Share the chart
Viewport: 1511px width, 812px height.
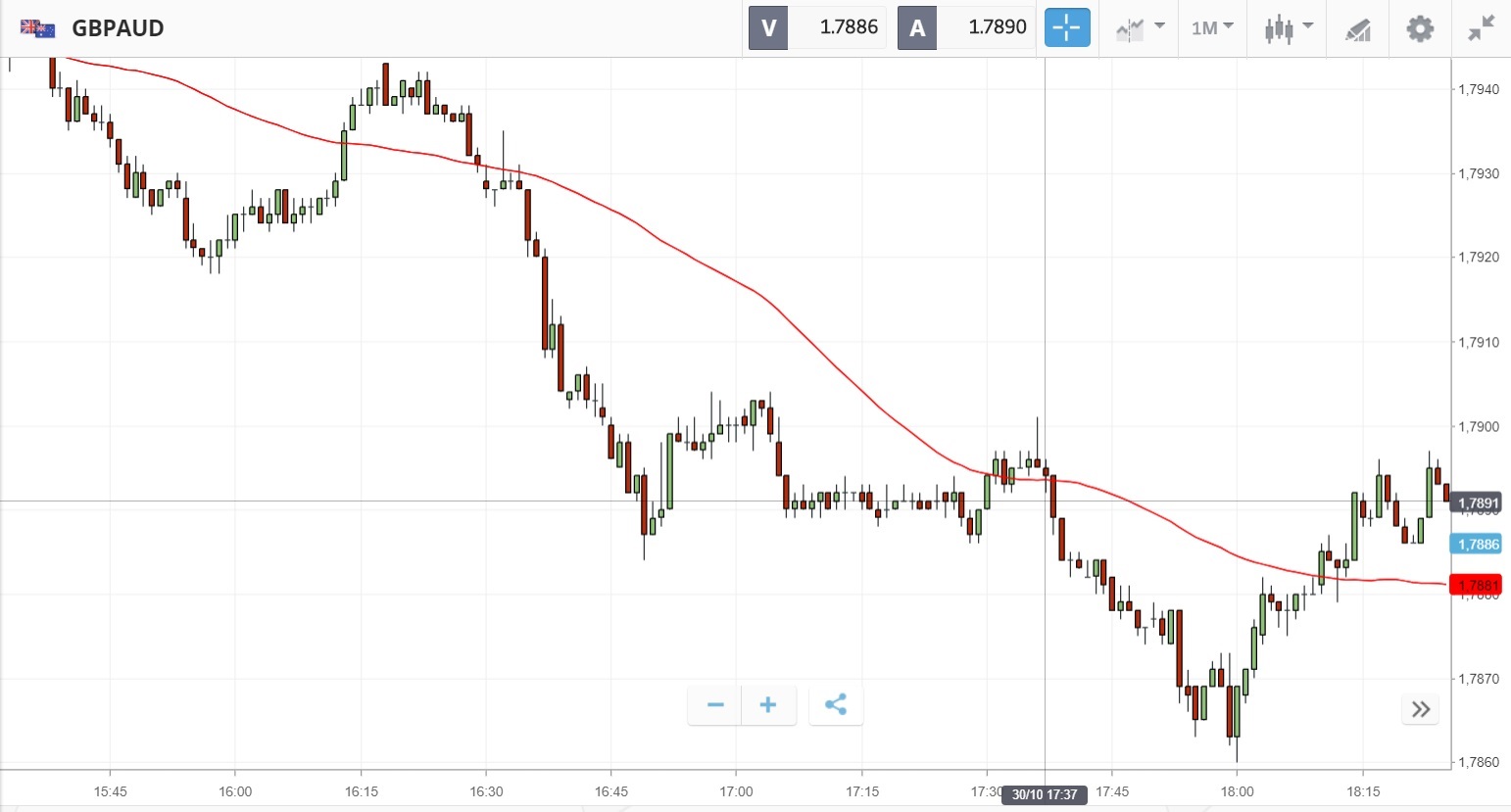836,705
